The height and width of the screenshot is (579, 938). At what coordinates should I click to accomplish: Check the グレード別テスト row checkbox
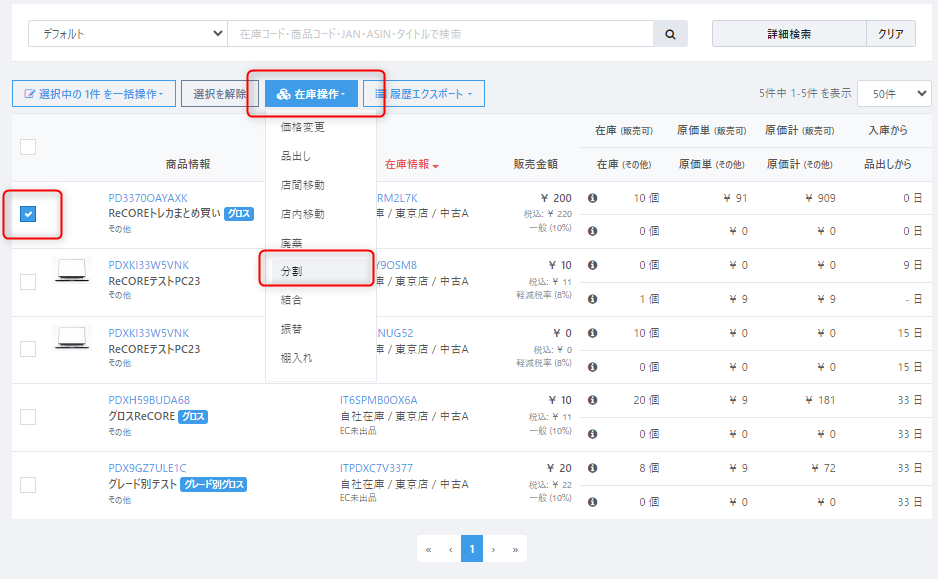[x=28, y=484]
